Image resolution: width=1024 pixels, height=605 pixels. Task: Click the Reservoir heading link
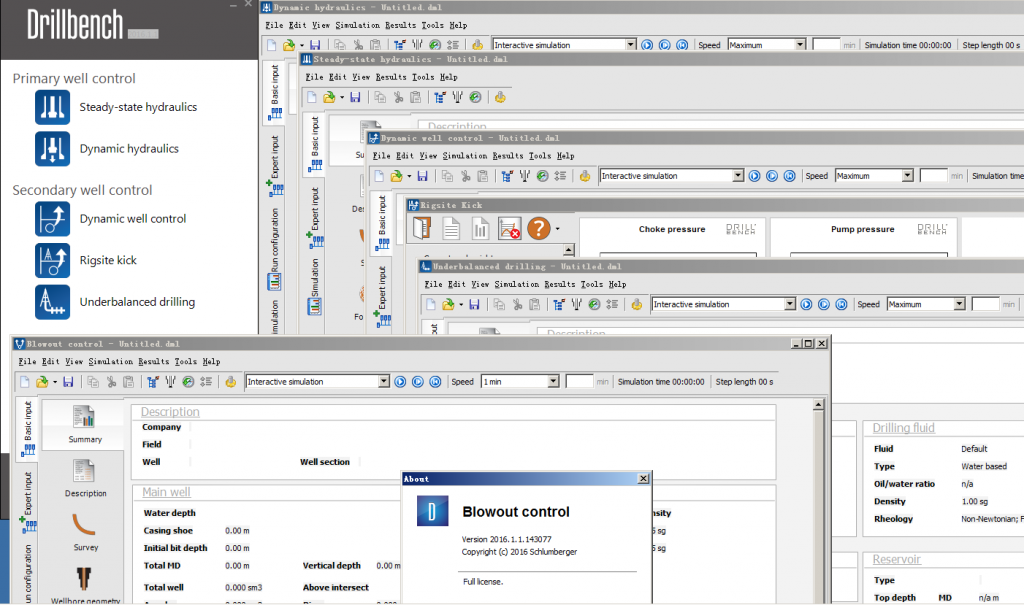897,560
